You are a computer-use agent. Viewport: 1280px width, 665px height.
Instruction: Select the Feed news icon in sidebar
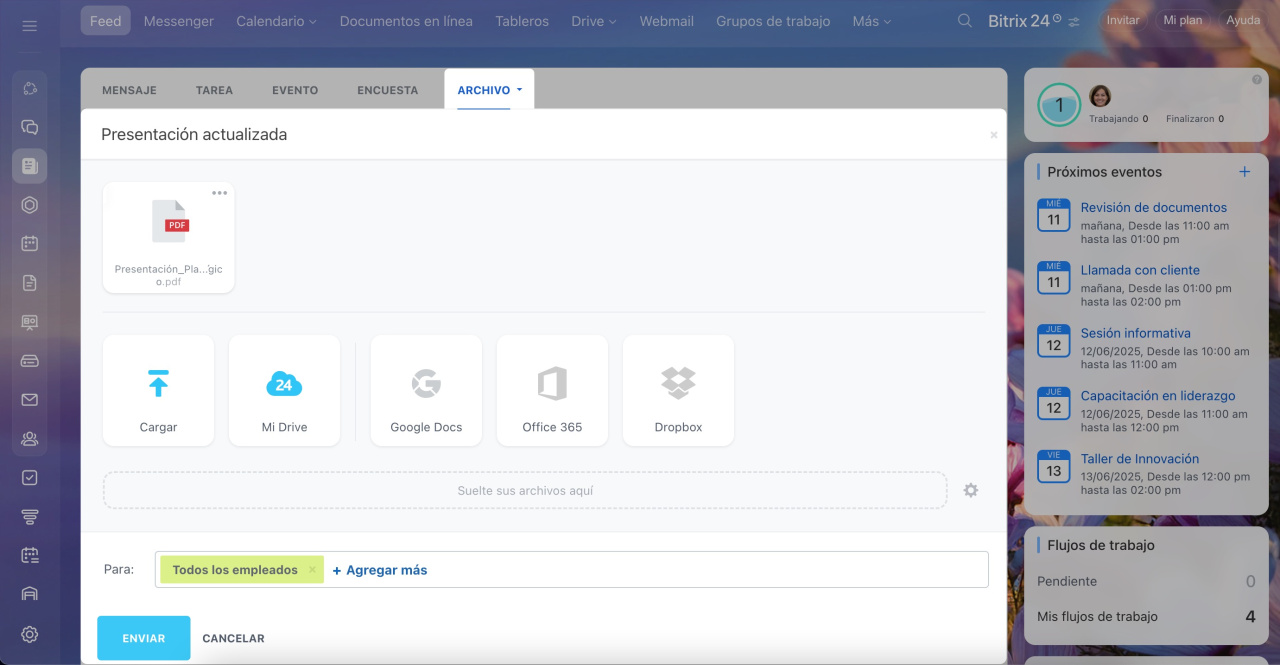point(29,166)
